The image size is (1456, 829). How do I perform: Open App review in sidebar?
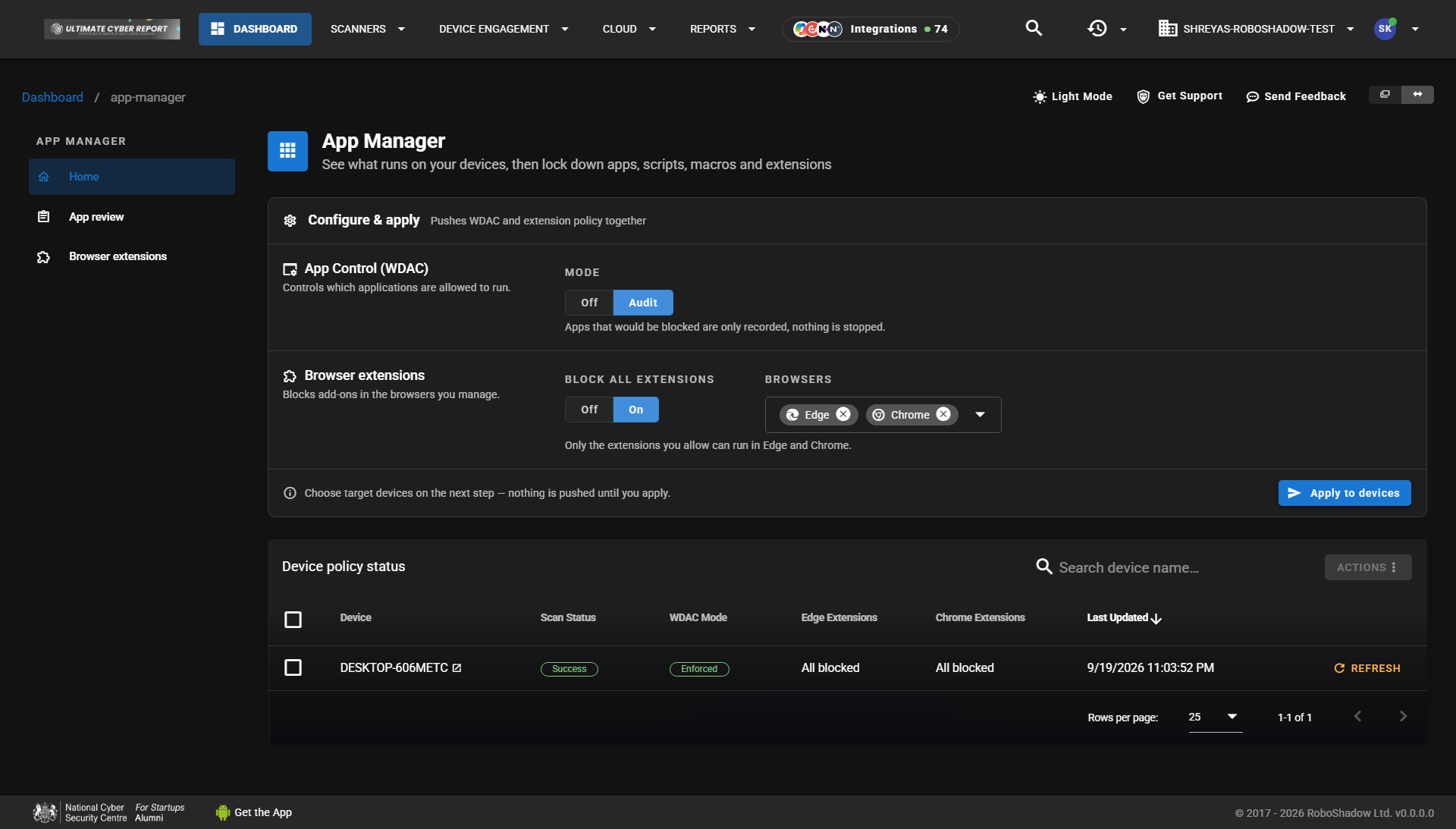coord(132,217)
